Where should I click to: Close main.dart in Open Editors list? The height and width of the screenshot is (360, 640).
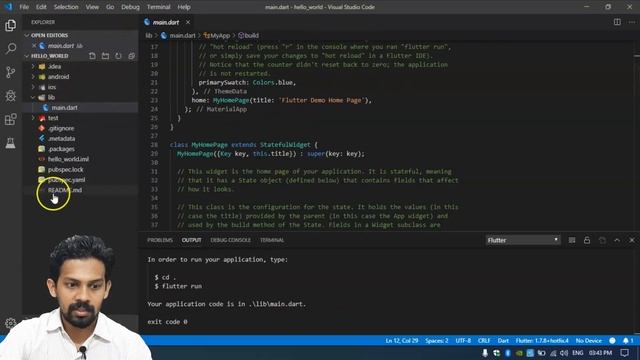34,46
